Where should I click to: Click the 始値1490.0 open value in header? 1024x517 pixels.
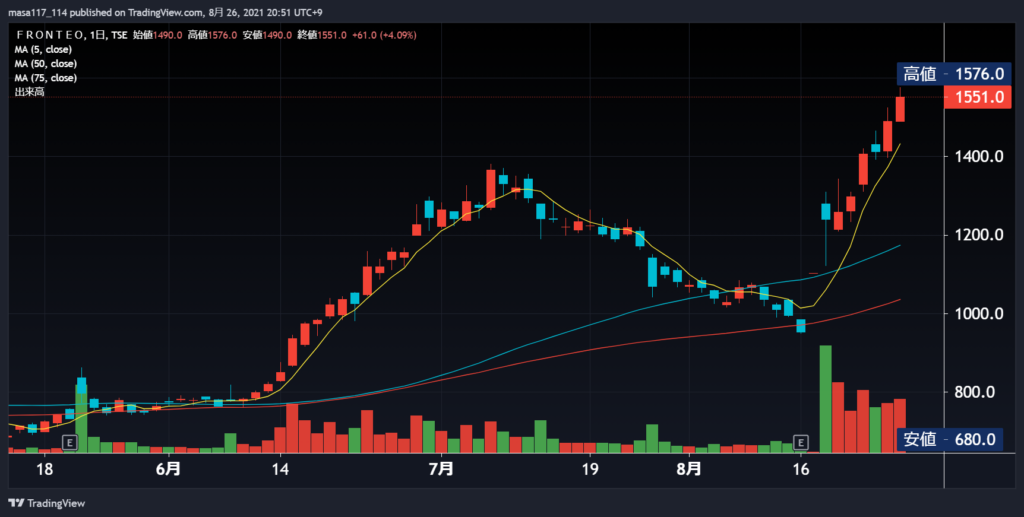[157, 35]
